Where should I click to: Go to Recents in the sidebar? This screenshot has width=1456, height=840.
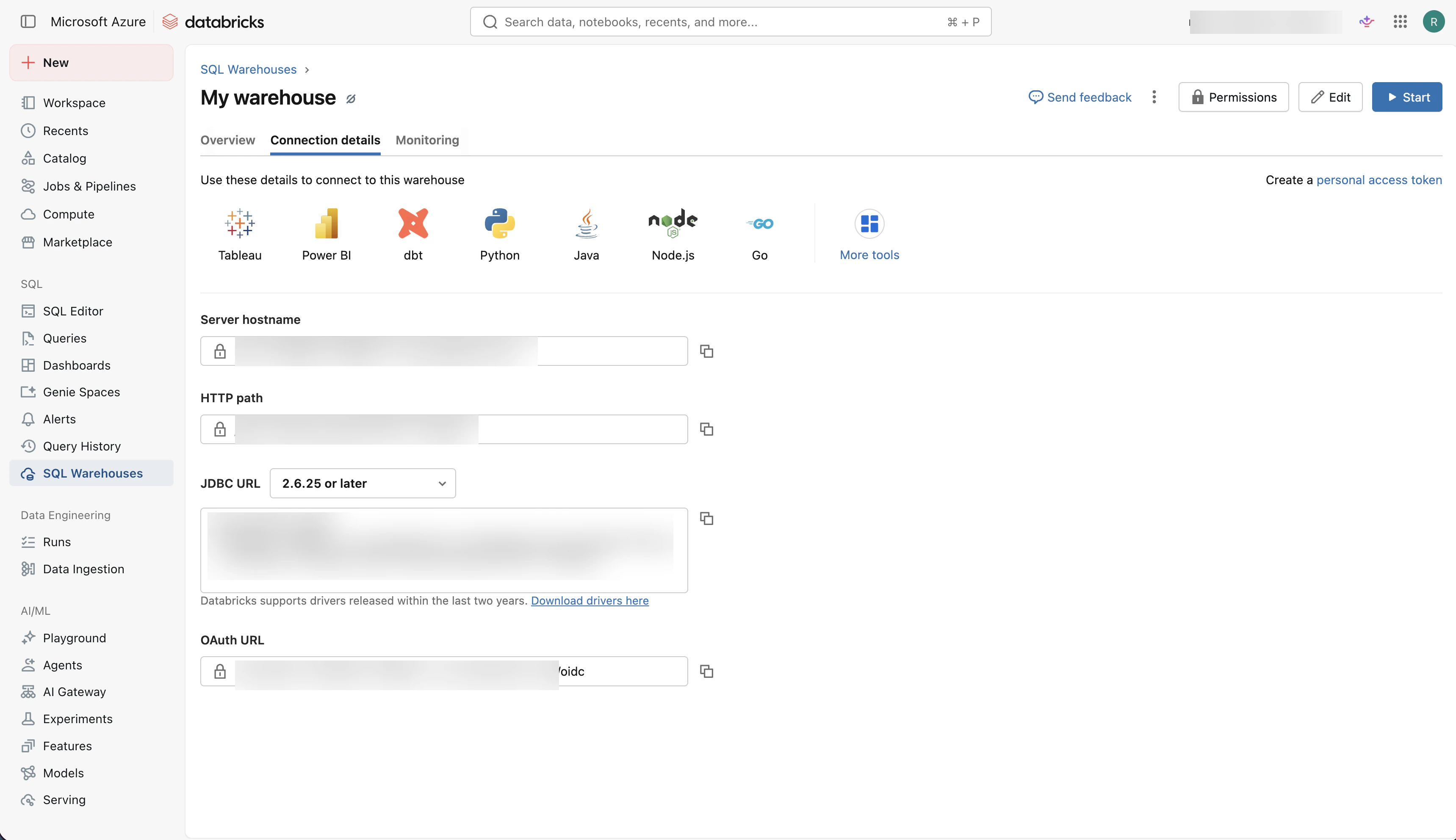click(91, 130)
